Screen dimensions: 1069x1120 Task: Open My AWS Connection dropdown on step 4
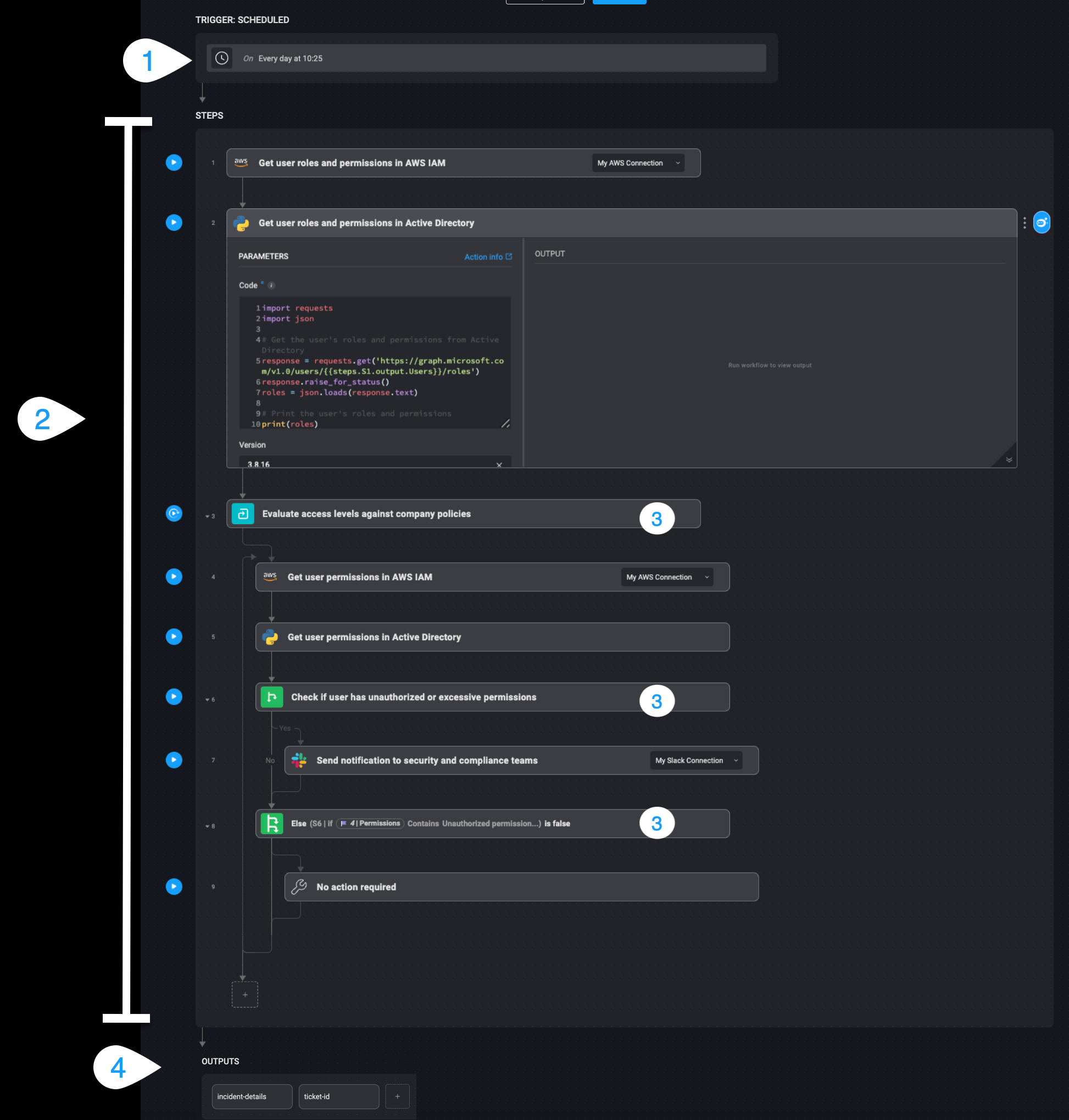(667, 577)
